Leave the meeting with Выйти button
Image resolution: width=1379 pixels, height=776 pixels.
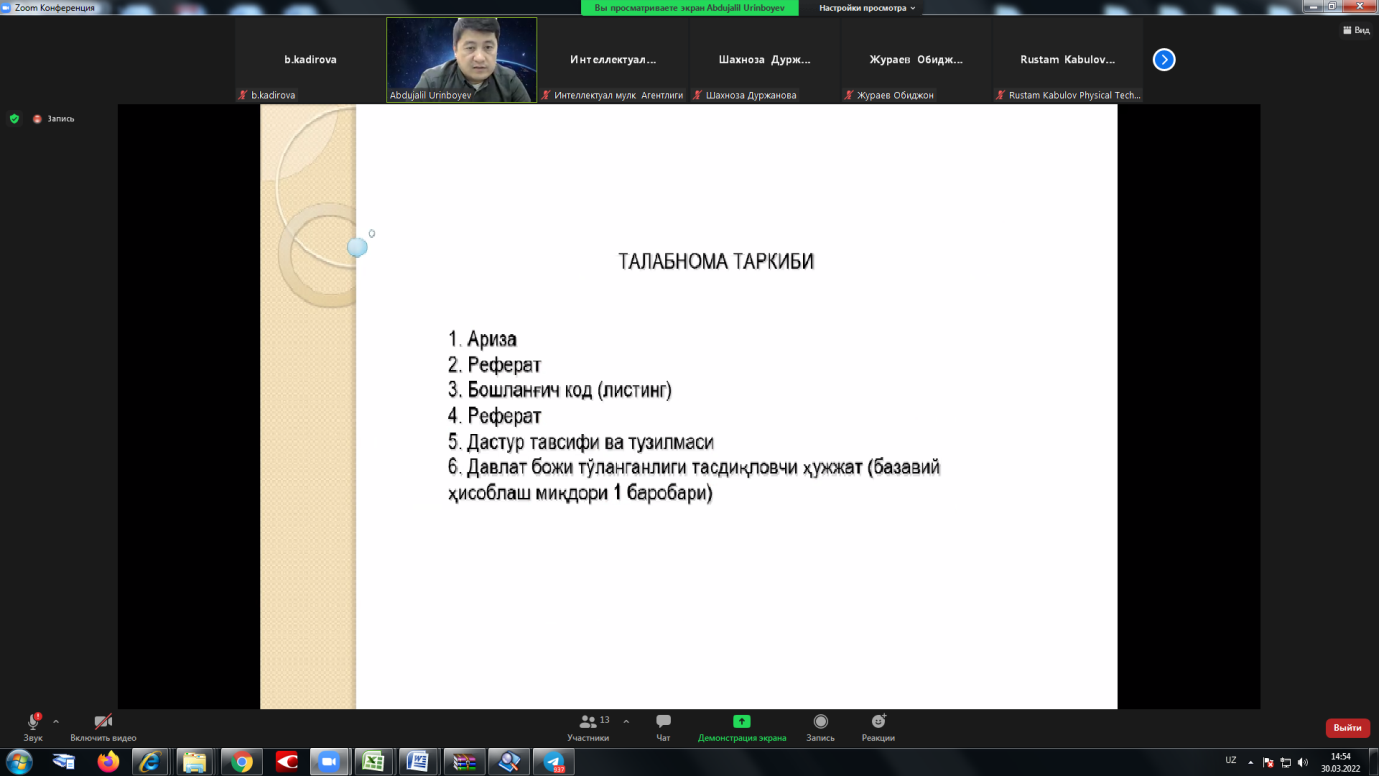coord(1347,728)
